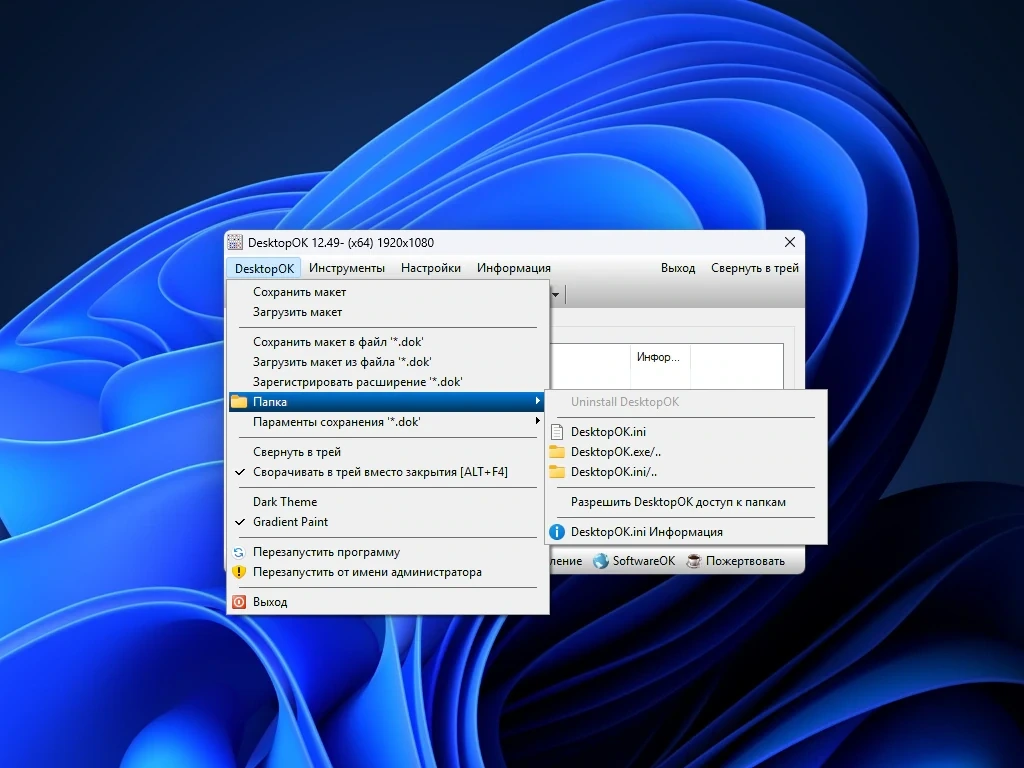Open DesktopOK.ini/.. folder entry
The image size is (1024, 768).
pos(686,472)
